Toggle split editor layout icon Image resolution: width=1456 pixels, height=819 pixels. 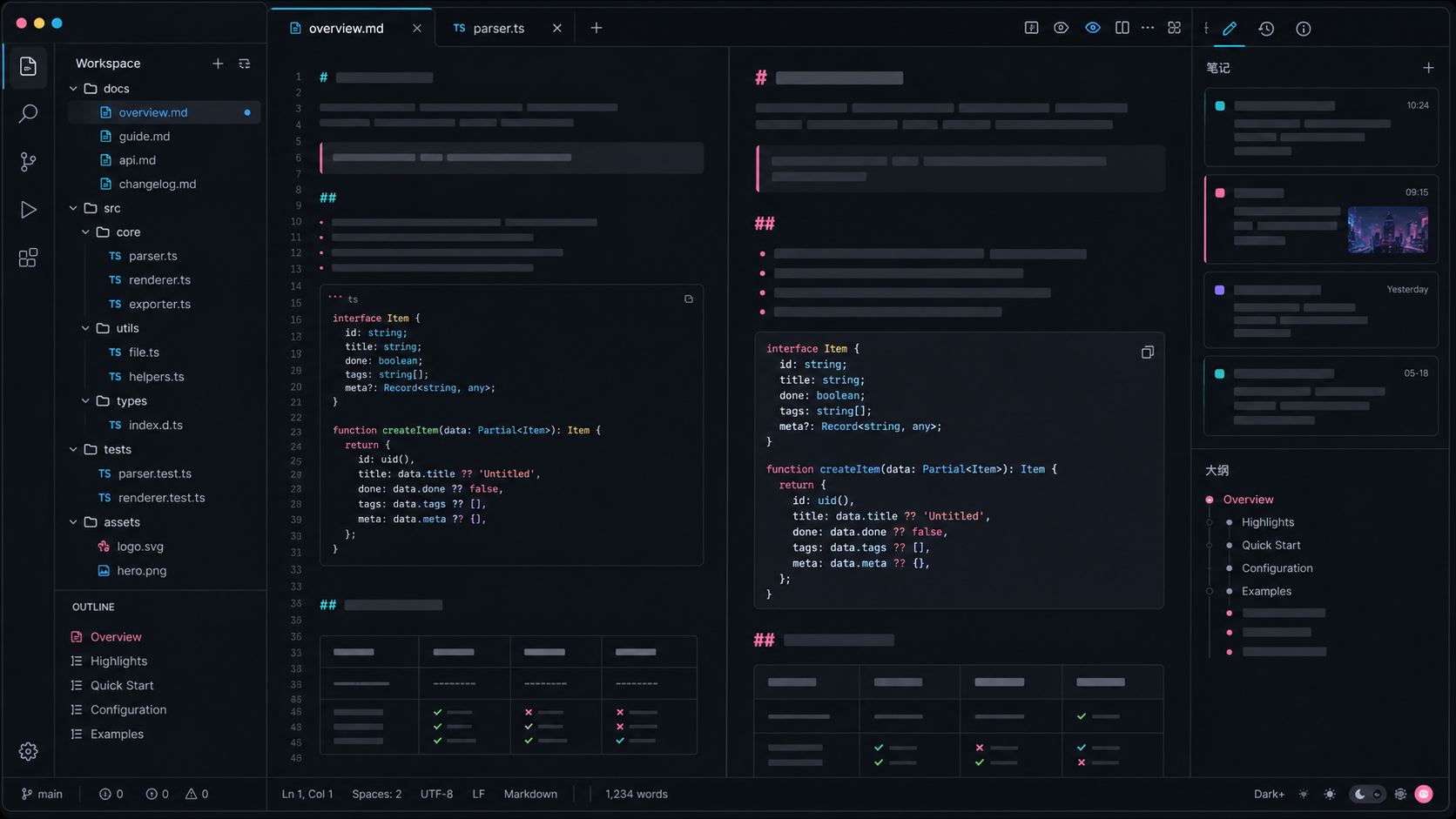(x=1122, y=28)
